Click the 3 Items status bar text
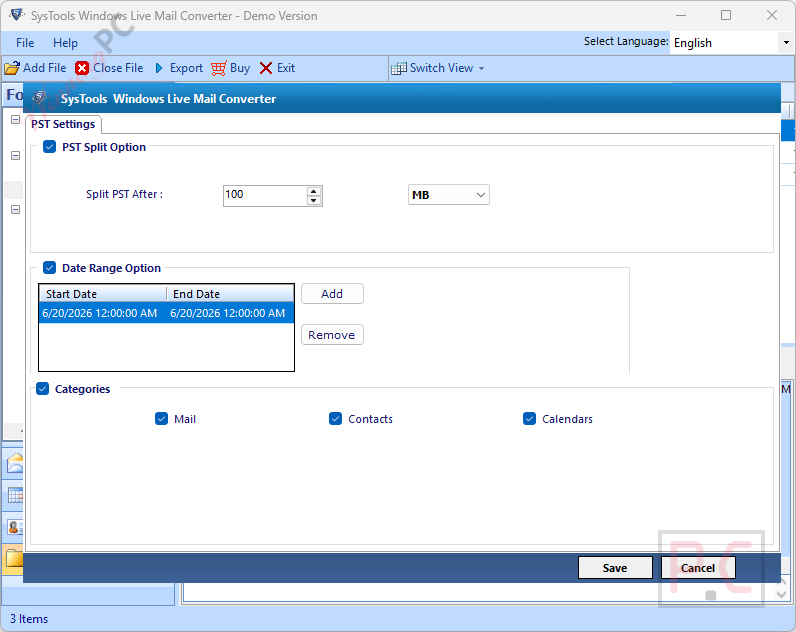 (29, 619)
